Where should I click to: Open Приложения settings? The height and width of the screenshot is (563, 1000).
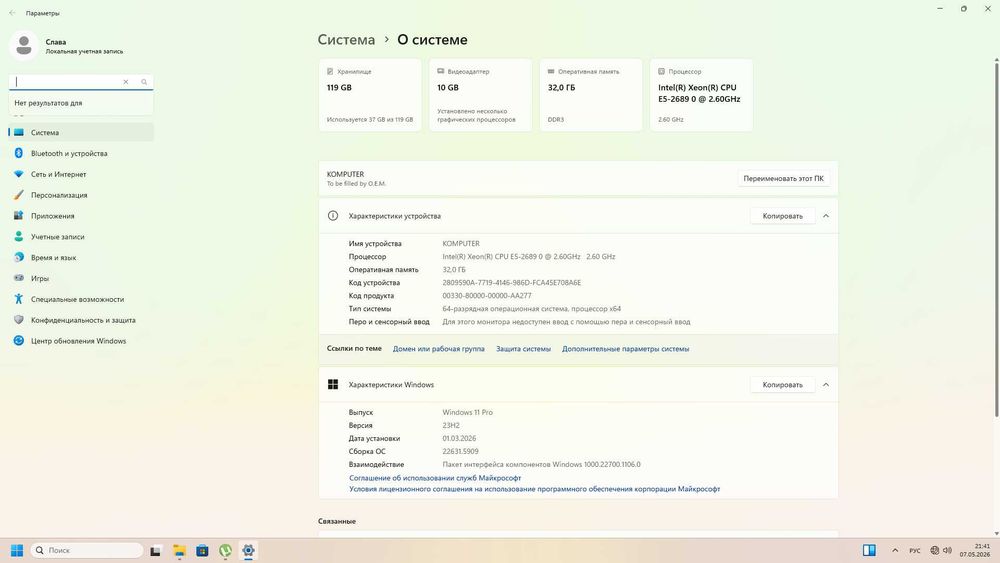(81, 216)
